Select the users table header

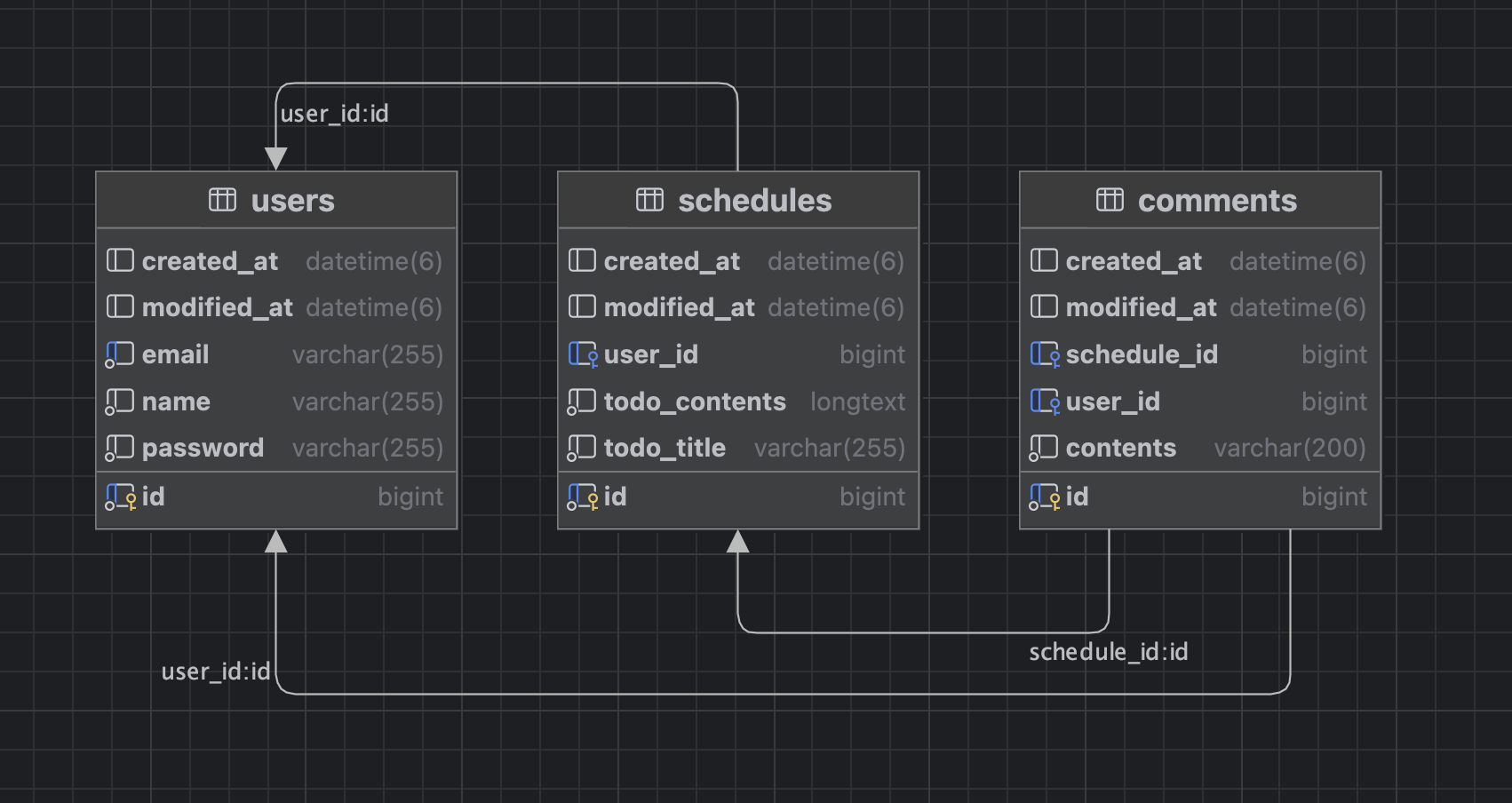276,200
